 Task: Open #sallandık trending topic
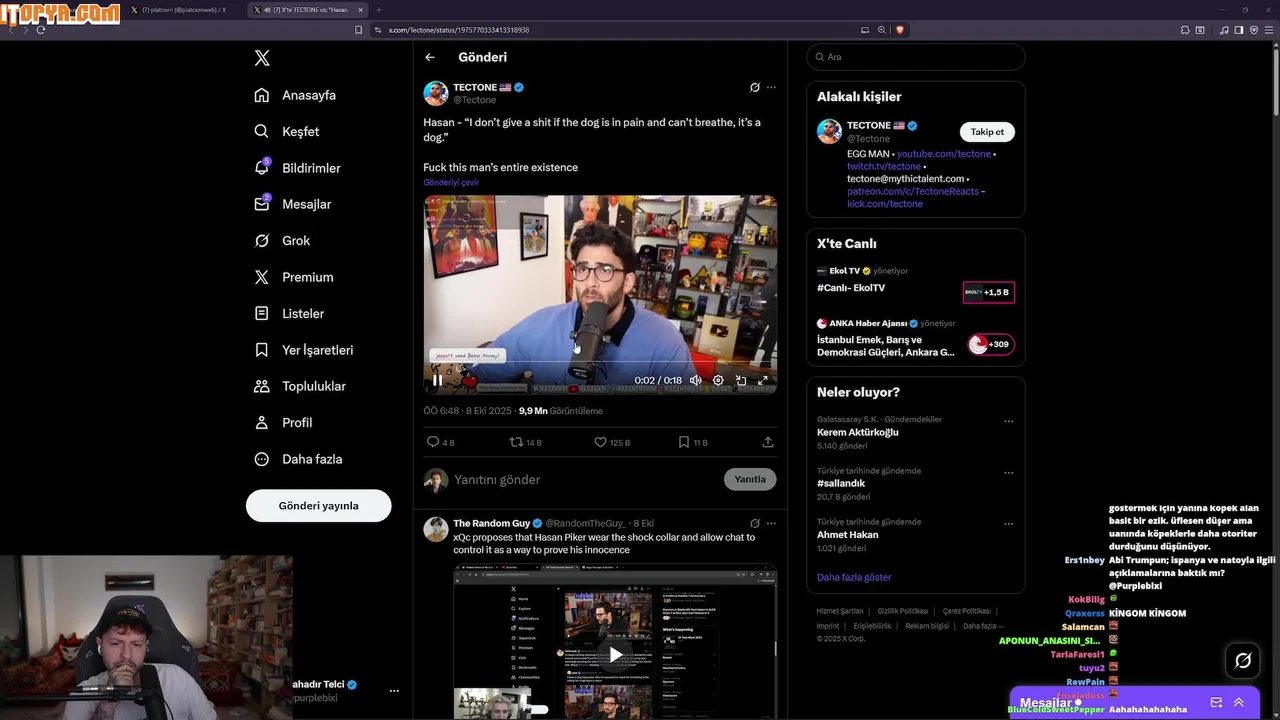pyautogui.click(x=841, y=484)
